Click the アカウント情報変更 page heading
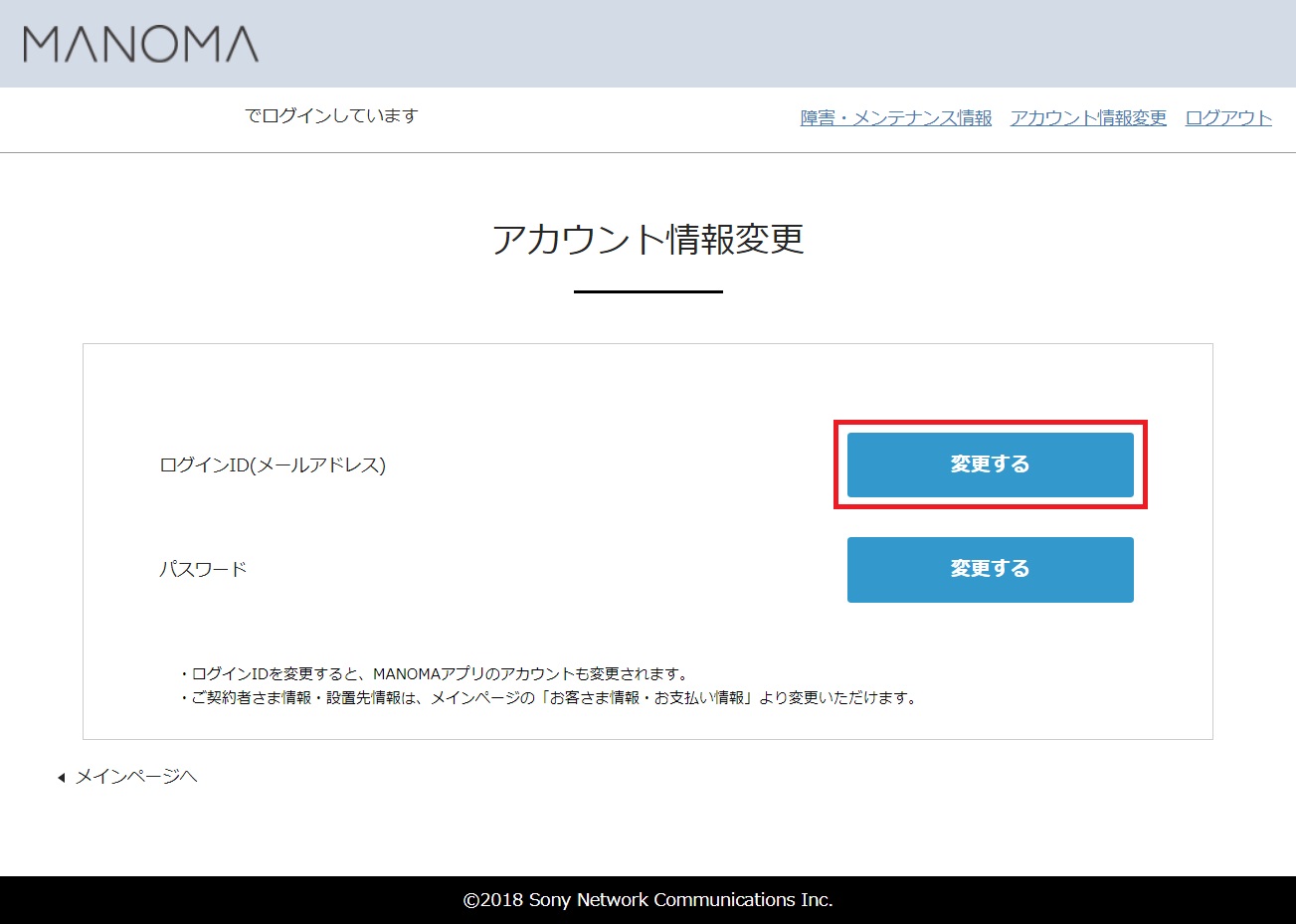The height and width of the screenshot is (924, 1296). coord(648,240)
